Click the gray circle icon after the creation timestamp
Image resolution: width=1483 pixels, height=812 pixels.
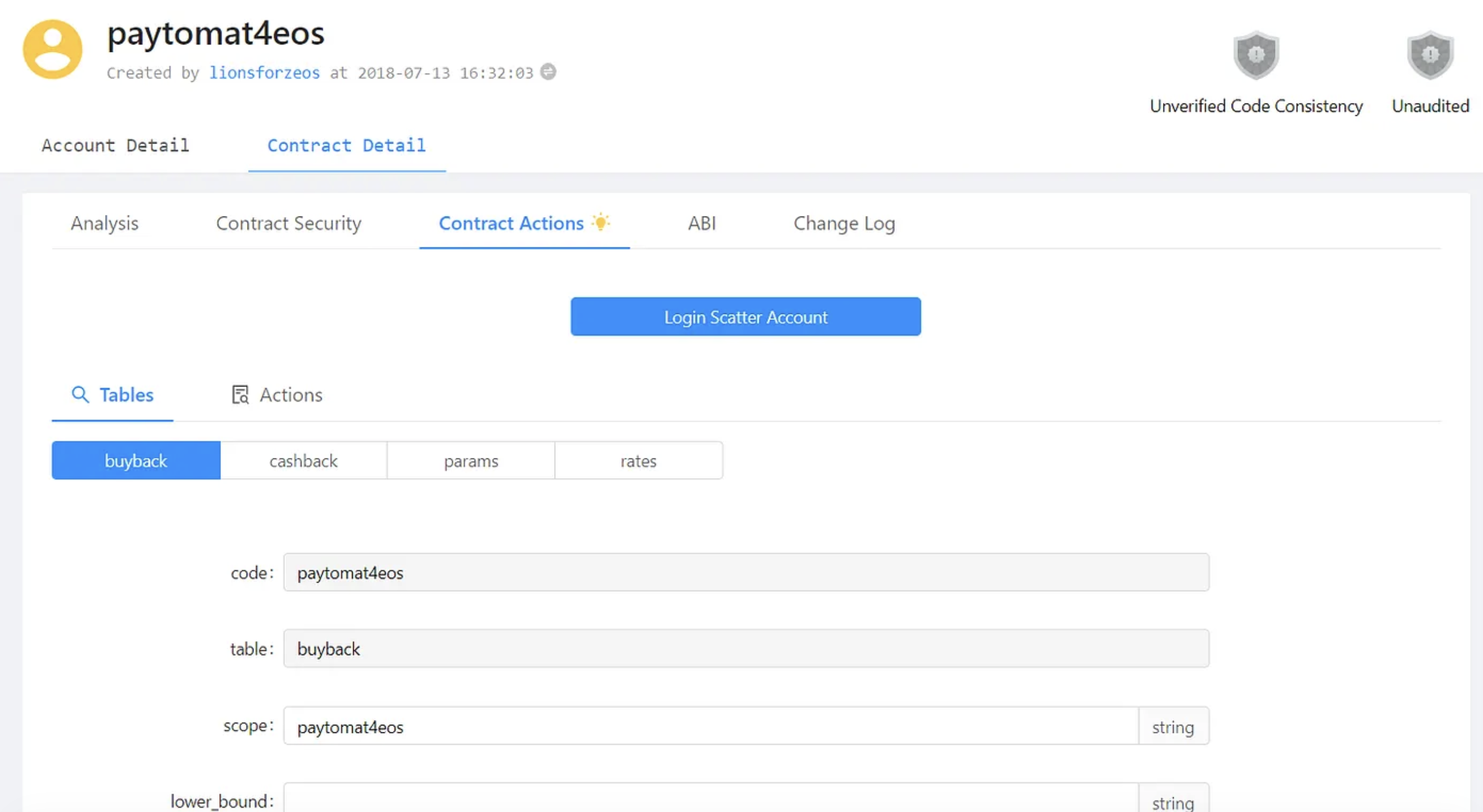tap(549, 71)
